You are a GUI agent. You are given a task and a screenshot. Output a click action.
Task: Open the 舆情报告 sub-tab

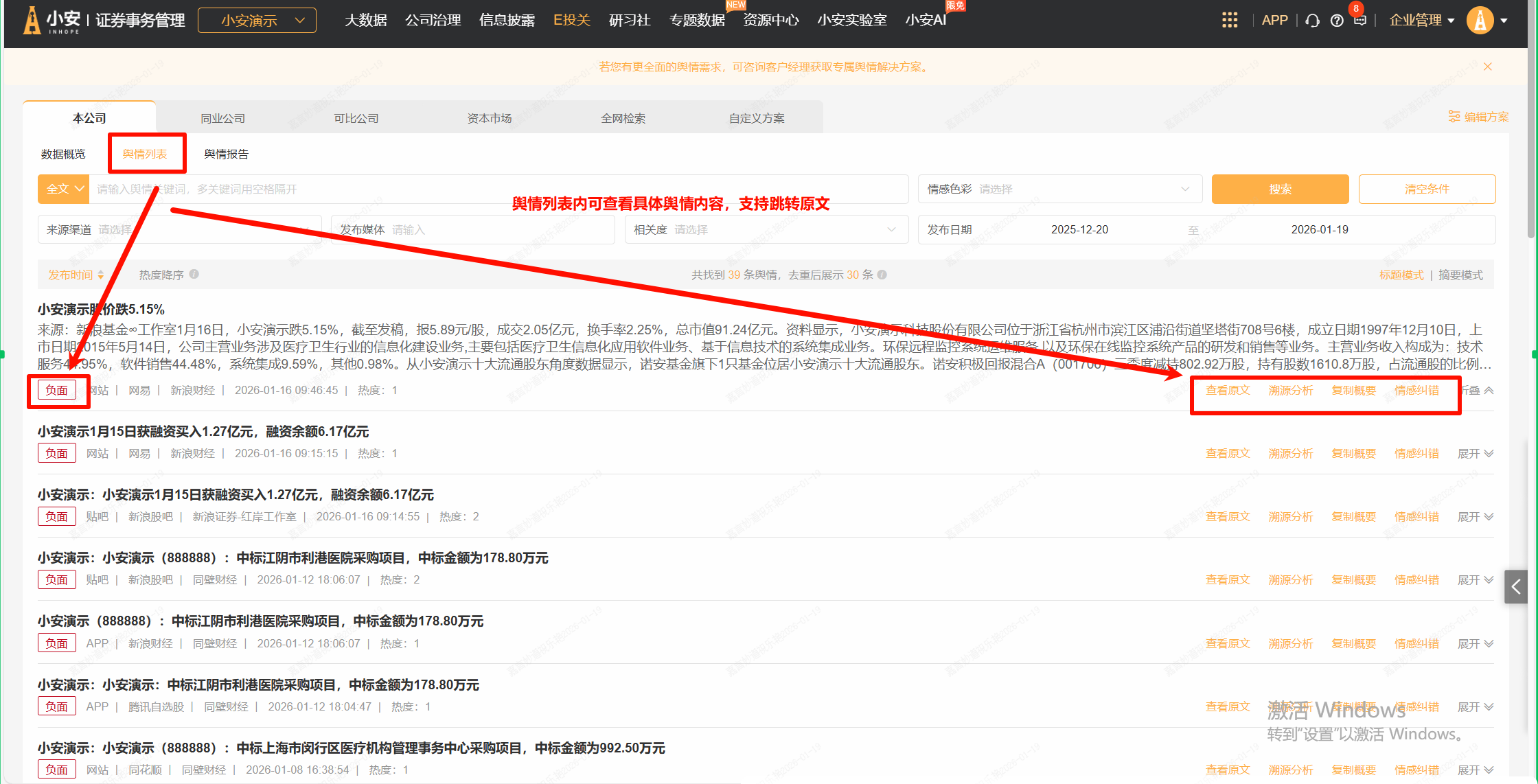[226, 154]
